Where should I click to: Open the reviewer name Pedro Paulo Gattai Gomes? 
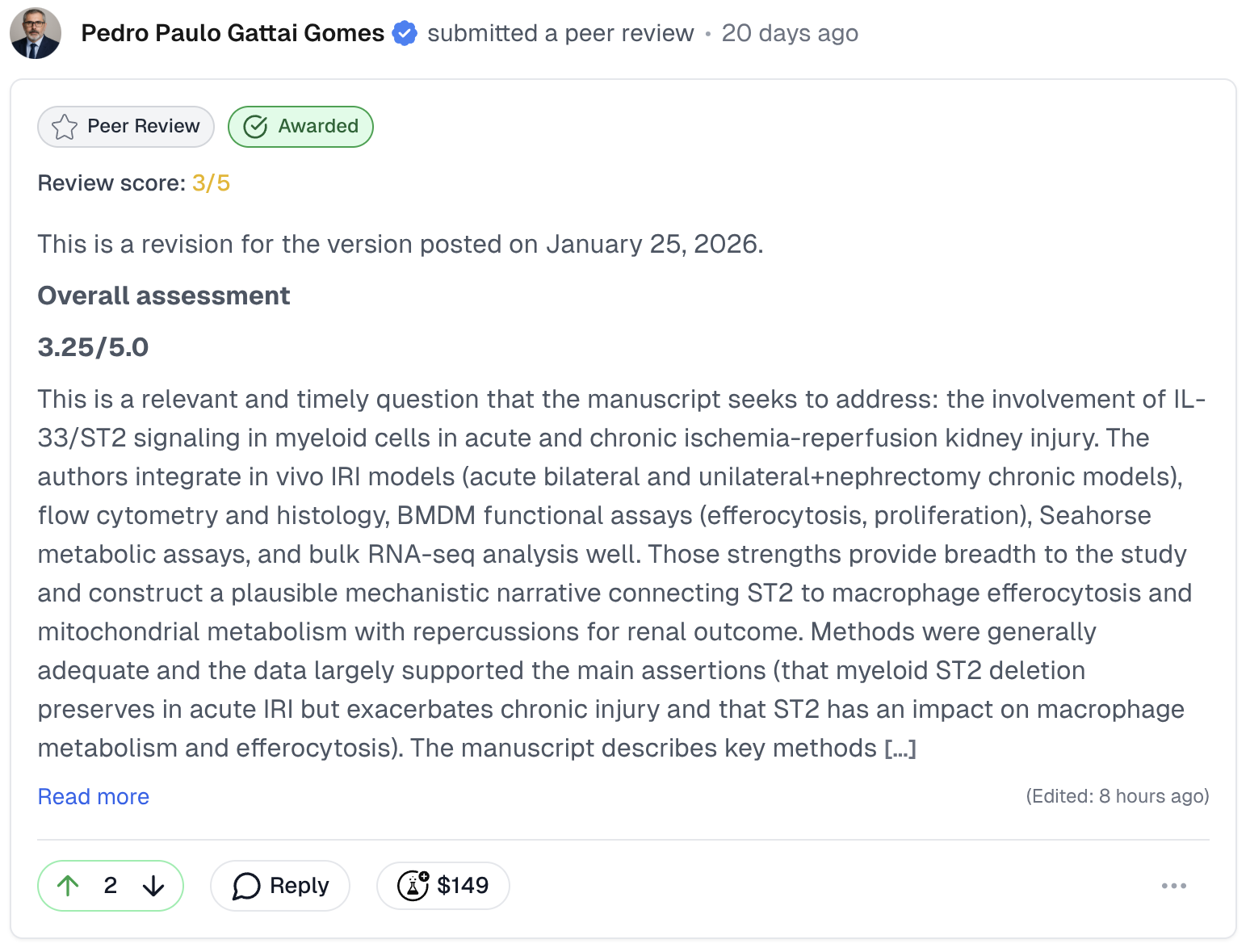(x=232, y=33)
